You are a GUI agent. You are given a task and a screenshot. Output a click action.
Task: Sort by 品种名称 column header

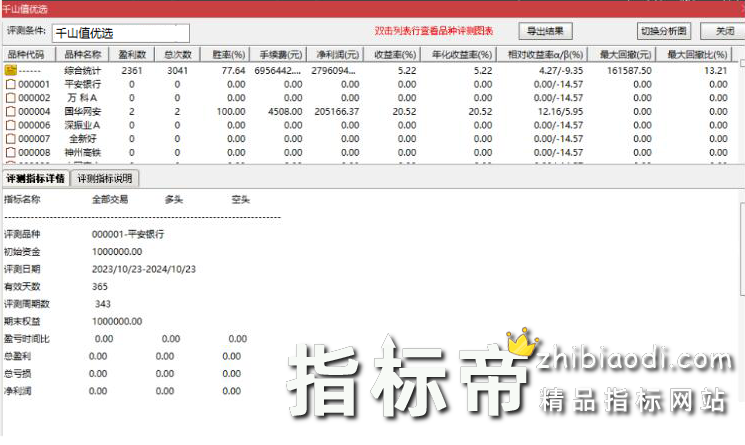82,55
